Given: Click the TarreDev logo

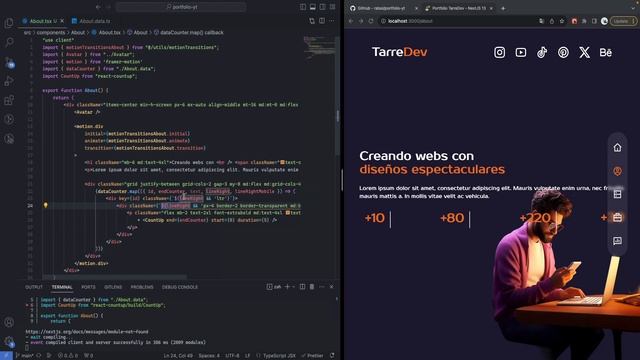Looking at the screenshot, I should tap(400, 52).
